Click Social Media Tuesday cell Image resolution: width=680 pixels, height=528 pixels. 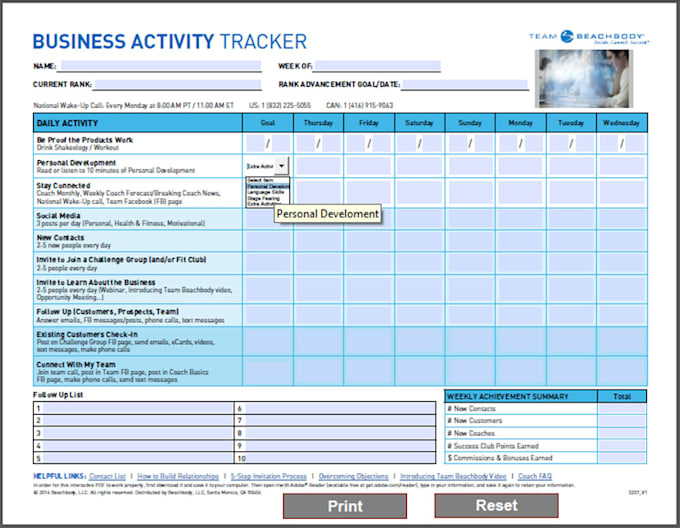pos(571,219)
